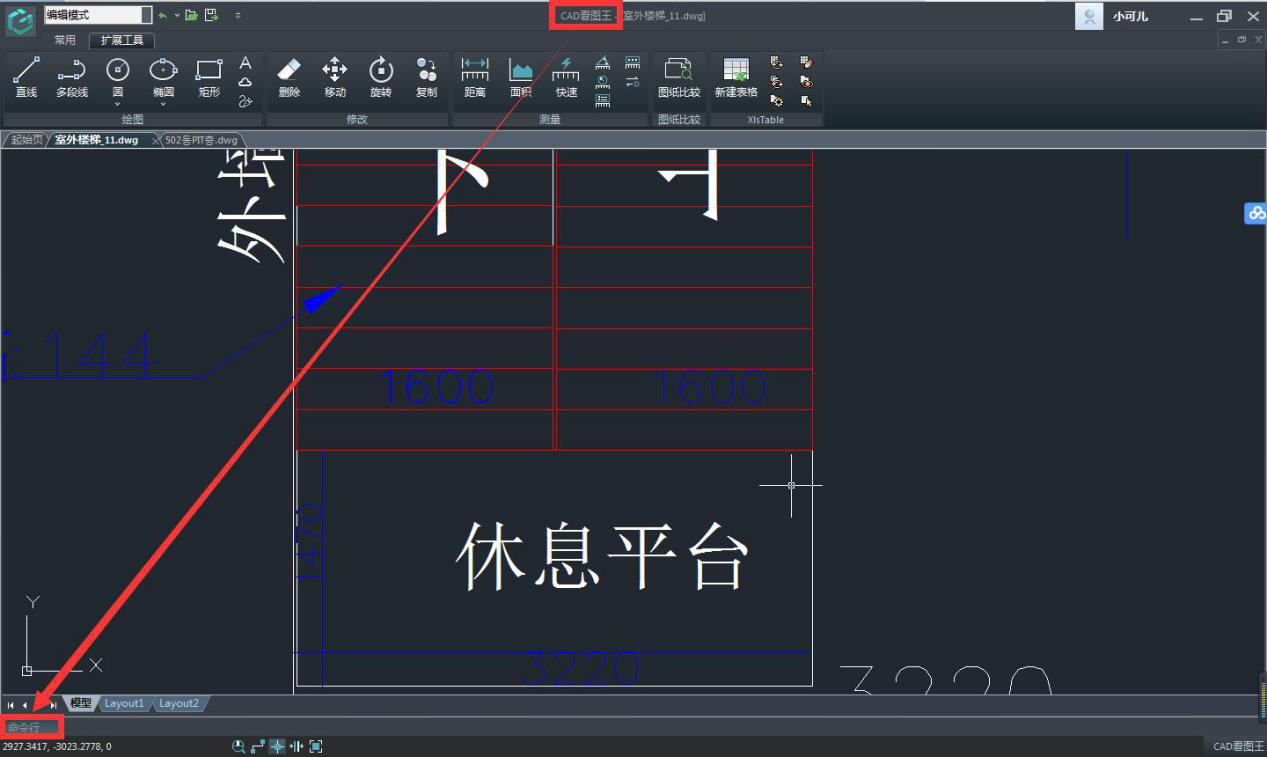Select the 移动 move tool
The image size is (1267, 757).
335,78
